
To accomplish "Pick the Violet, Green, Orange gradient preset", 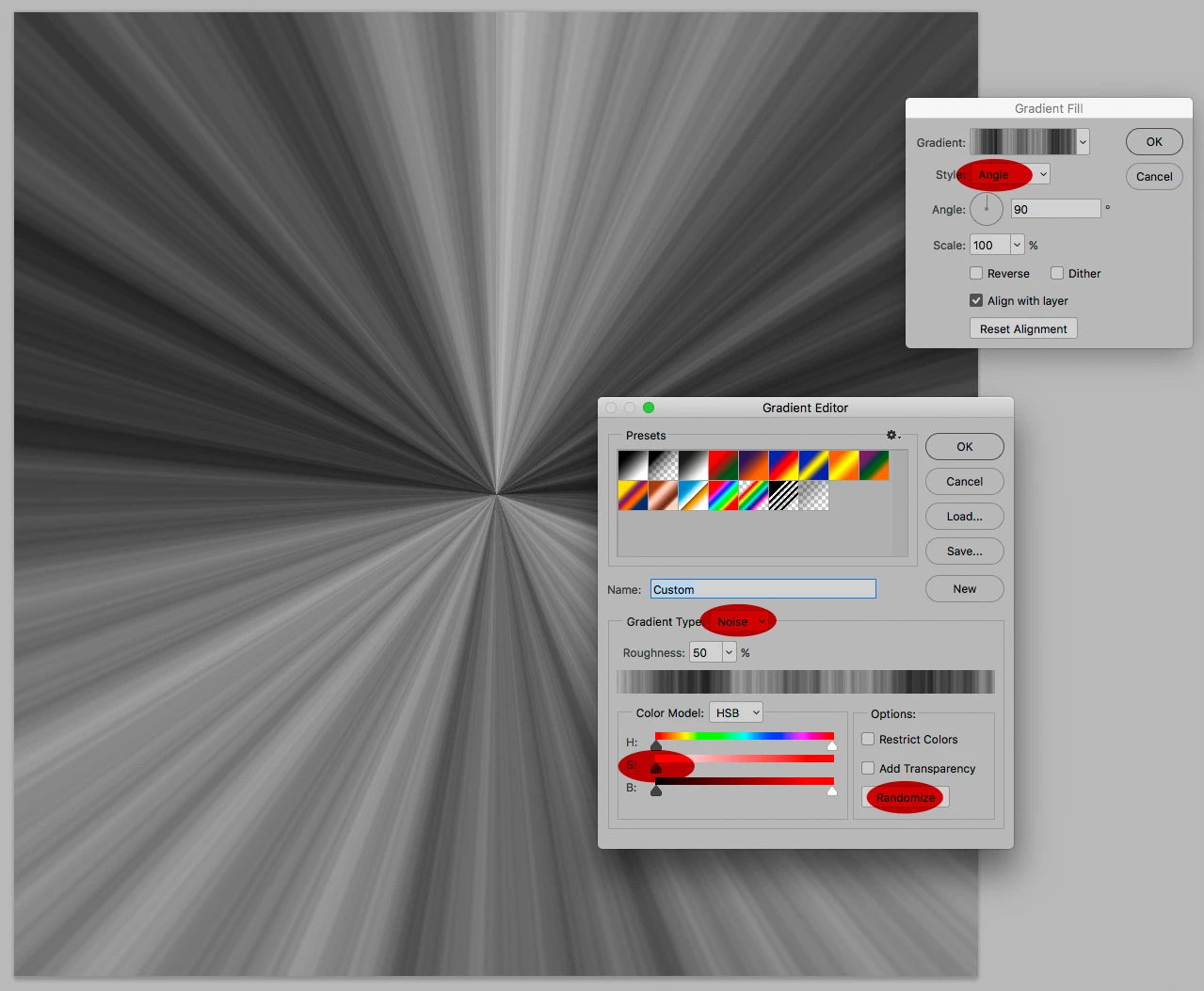I will pyautogui.click(x=874, y=465).
